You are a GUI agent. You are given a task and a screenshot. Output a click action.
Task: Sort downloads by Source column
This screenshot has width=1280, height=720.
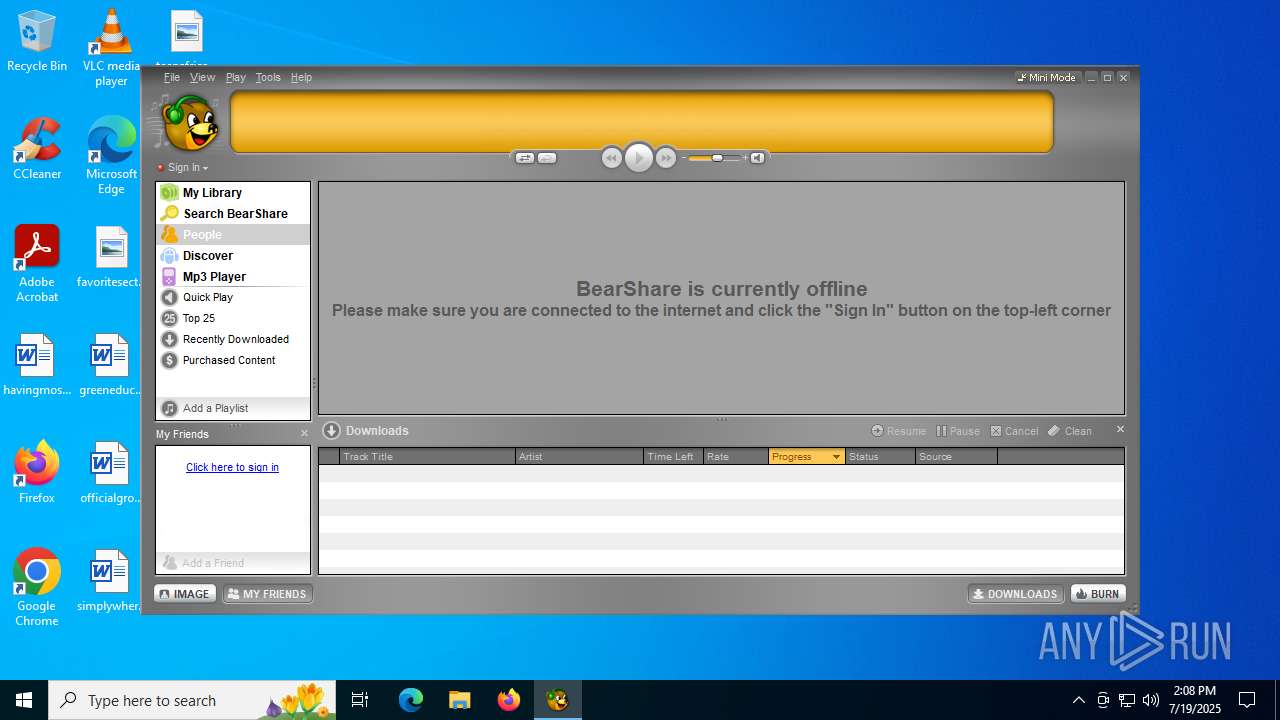pos(956,457)
